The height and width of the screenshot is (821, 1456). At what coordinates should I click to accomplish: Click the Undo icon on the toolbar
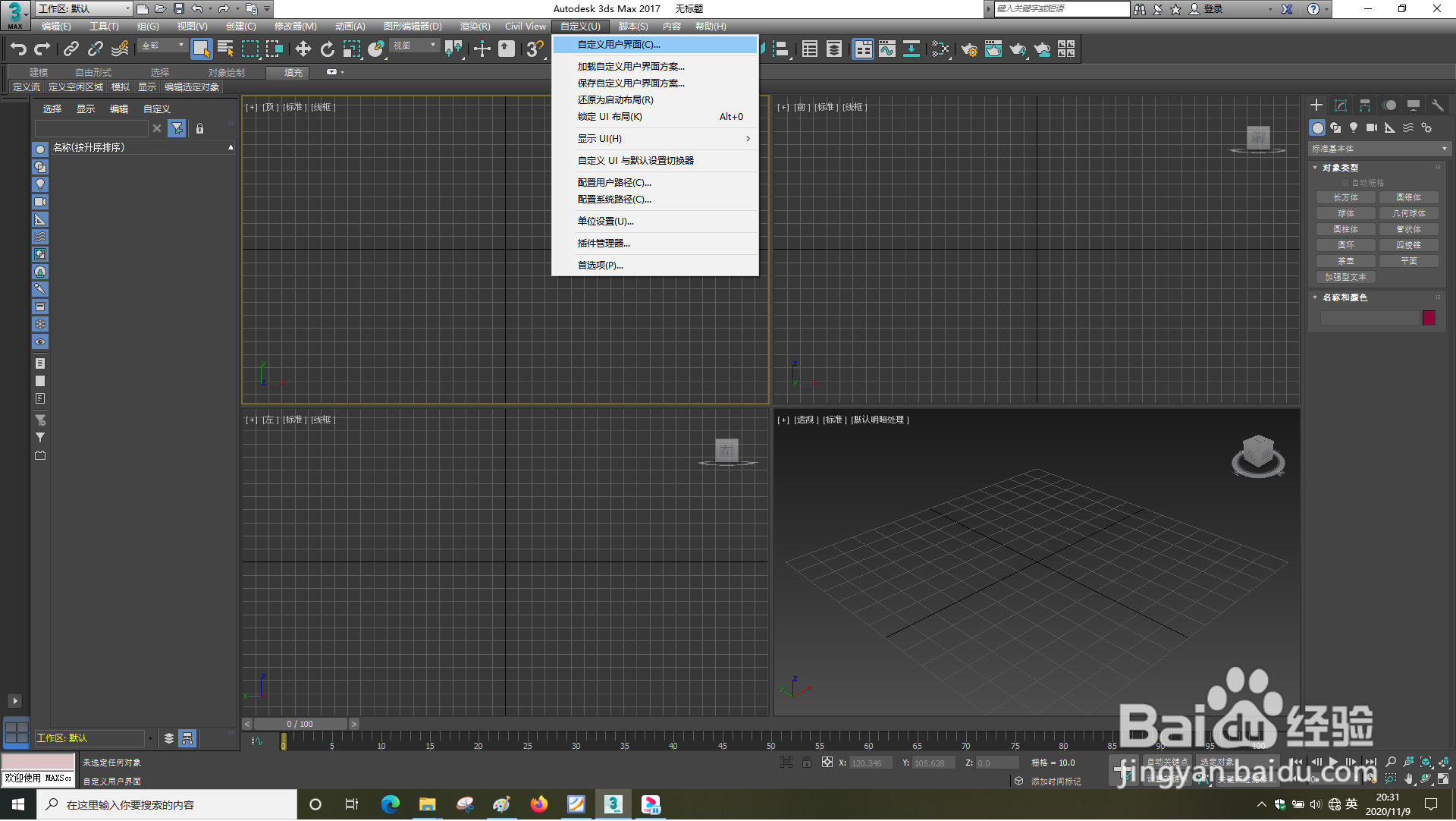pos(19,49)
